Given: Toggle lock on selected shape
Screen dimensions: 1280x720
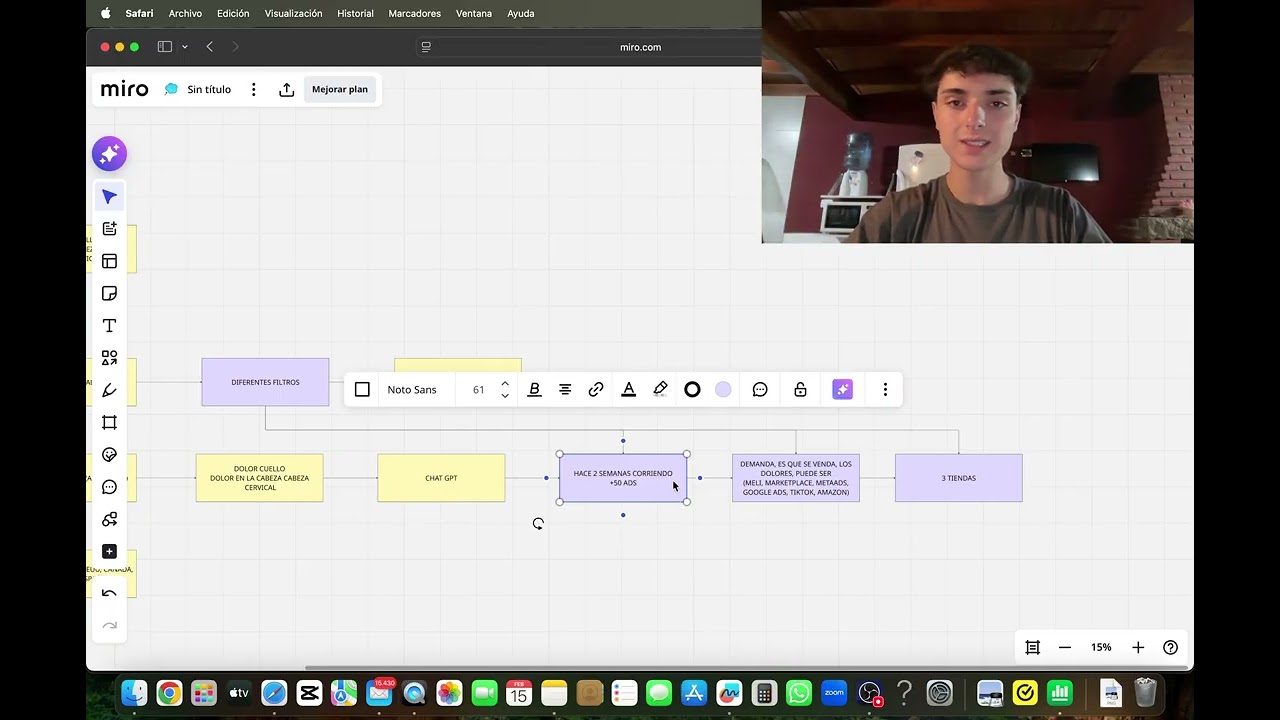Looking at the screenshot, I should 800,390.
